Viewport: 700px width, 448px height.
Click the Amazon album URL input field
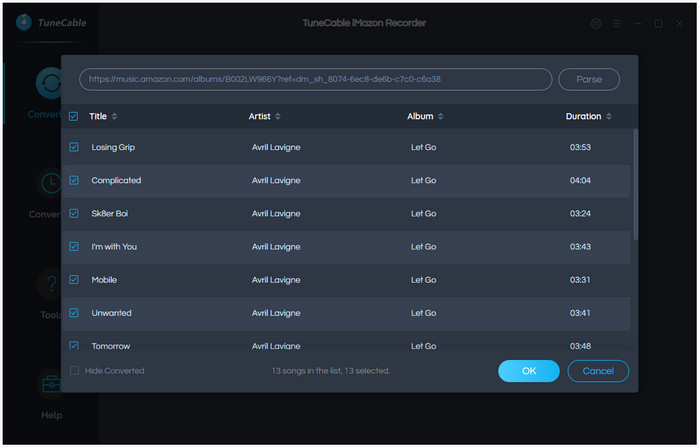tap(316, 79)
